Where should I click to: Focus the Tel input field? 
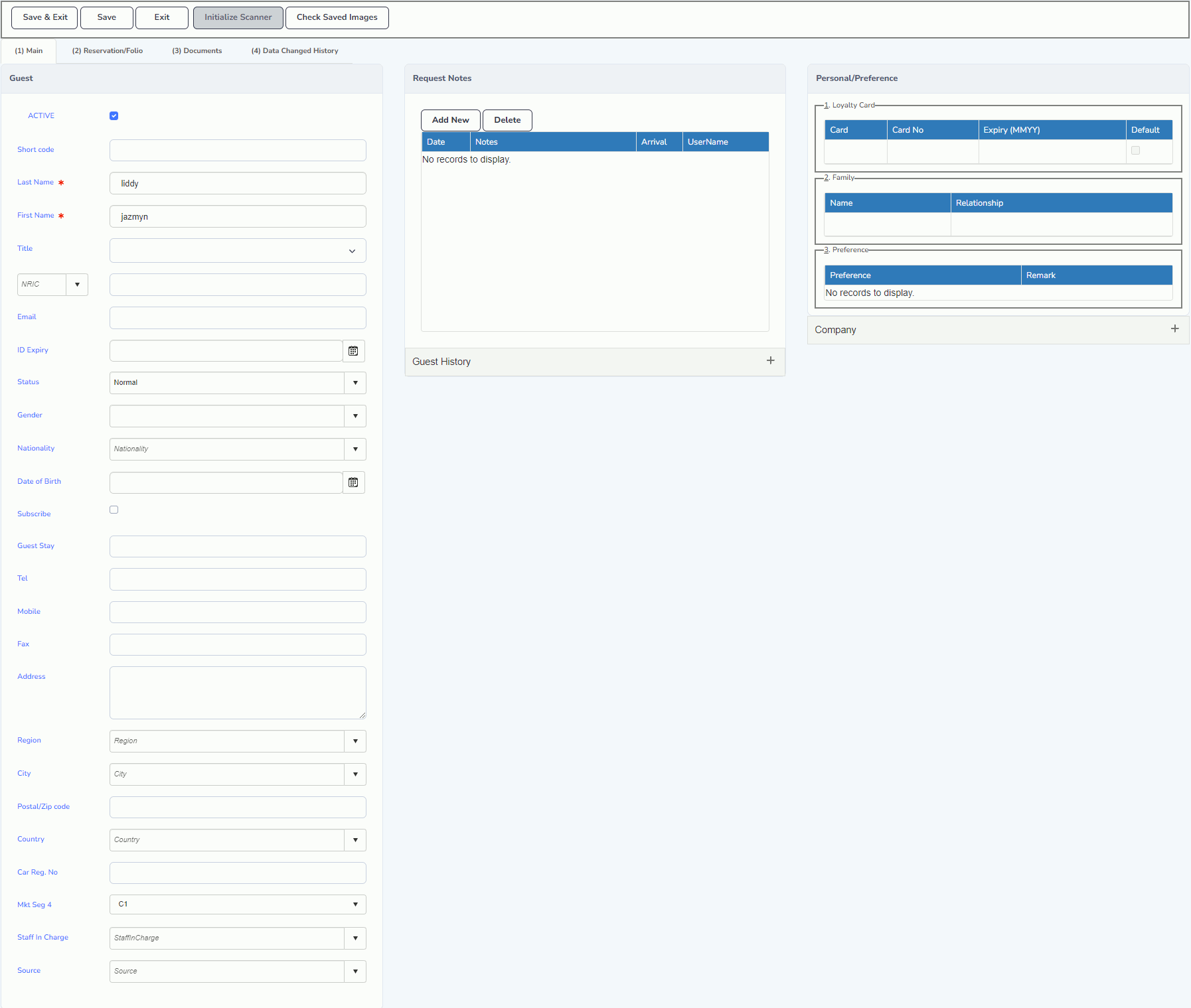(238, 579)
